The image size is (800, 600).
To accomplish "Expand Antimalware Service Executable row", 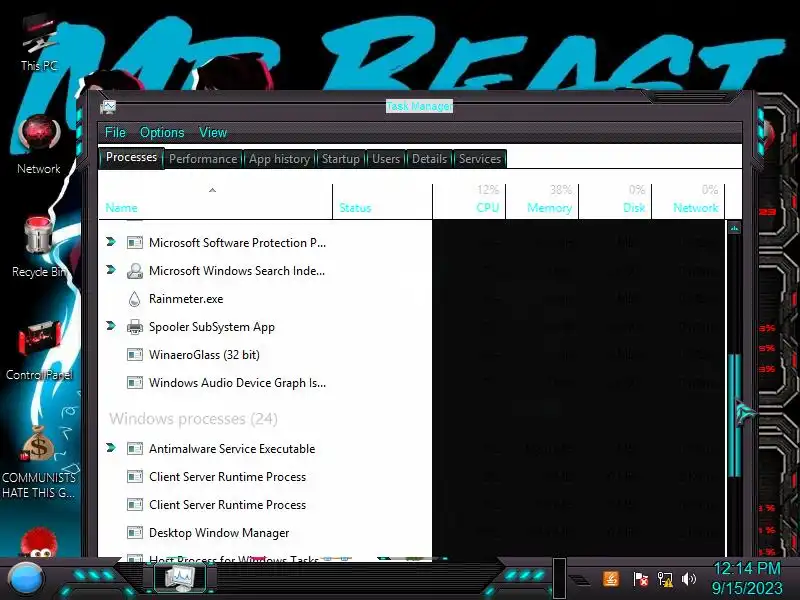I will pyautogui.click(x=111, y=447).
